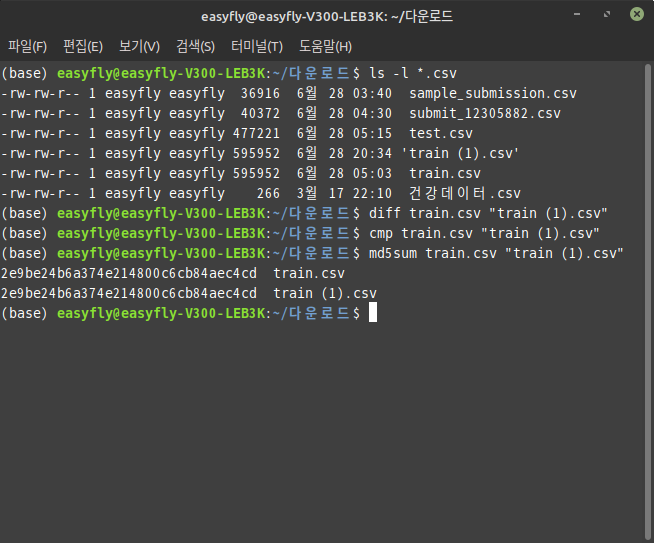Click the window title easyfly@easyfly-V300-LEB3K
Viewport: 654px width, 543px height.
327,16
